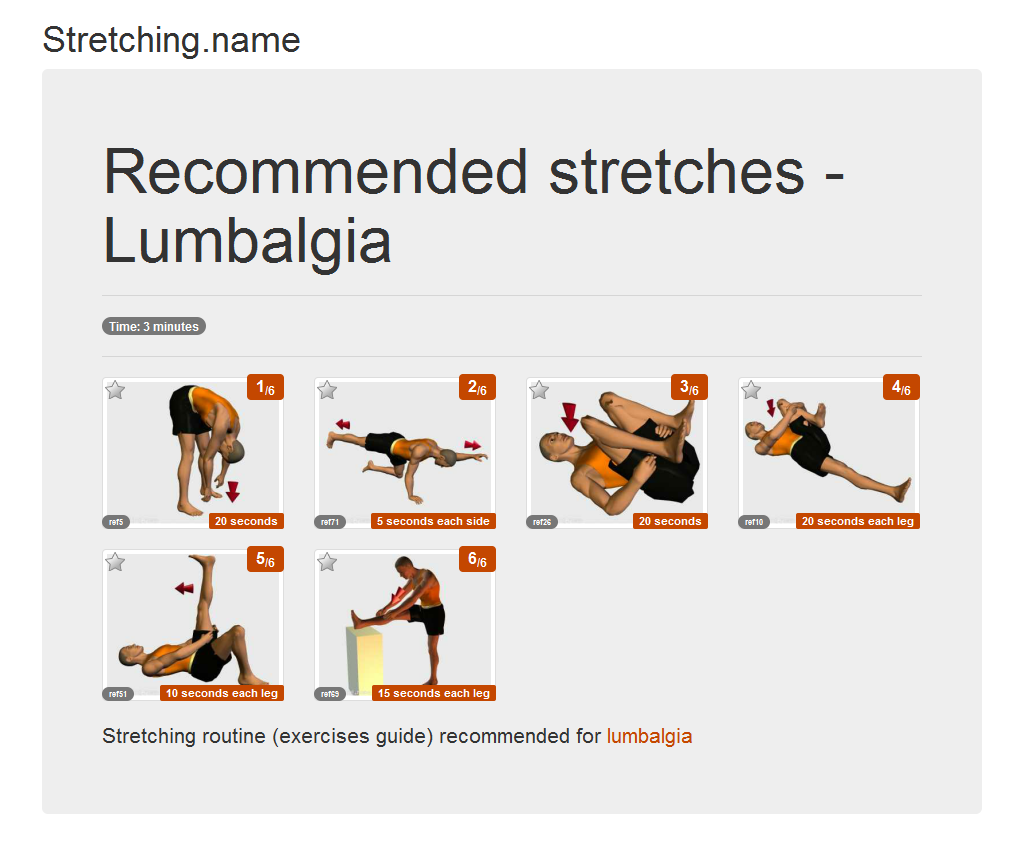Viewport: 1024px width, 864px height.
Task: Star the standing forward bend stretch
Action: tap(116, 390)
